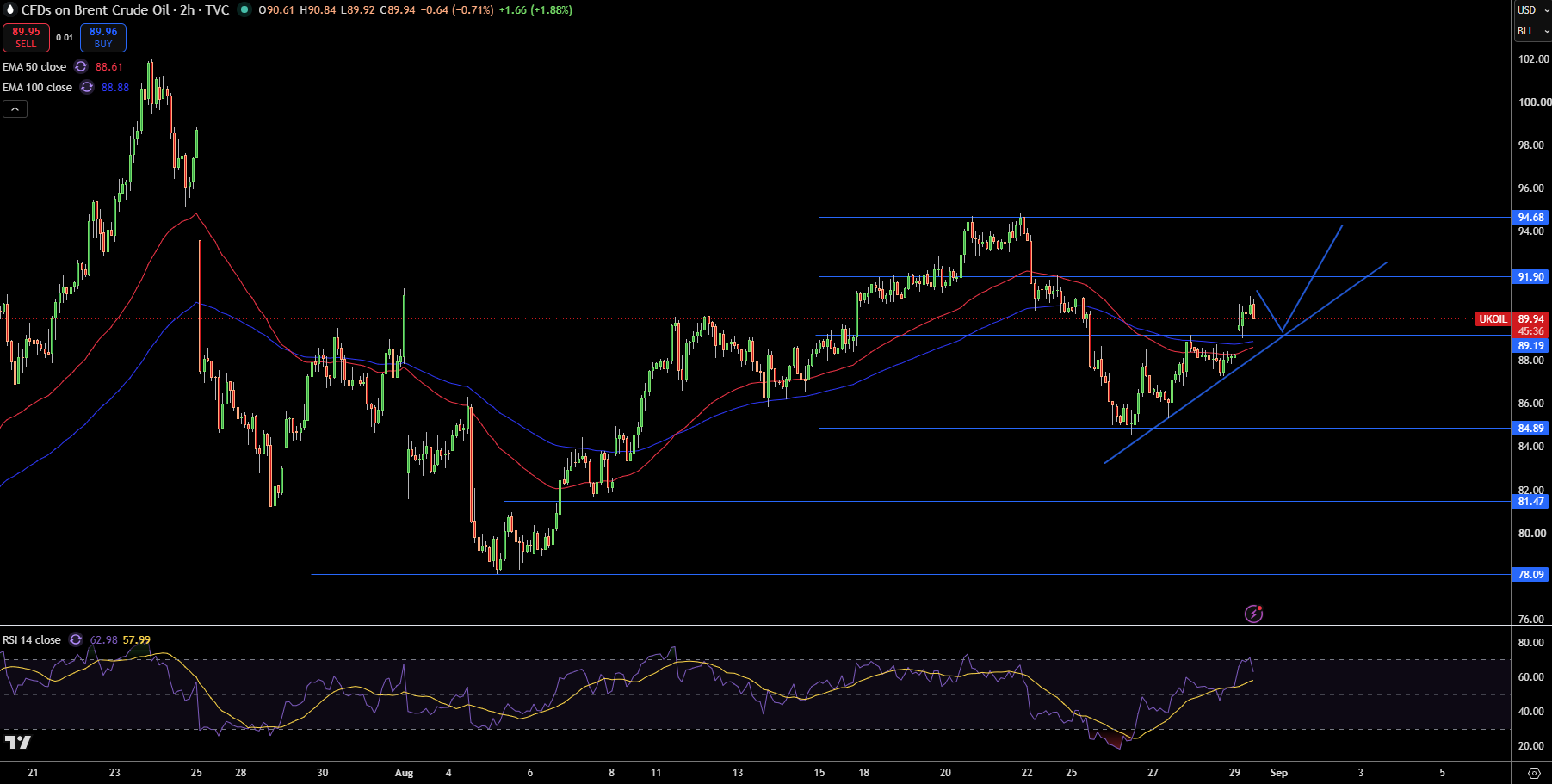Click the SELL 89.95 button
The height and width of the screenshot is (784, 1552).
coord(26,38)
